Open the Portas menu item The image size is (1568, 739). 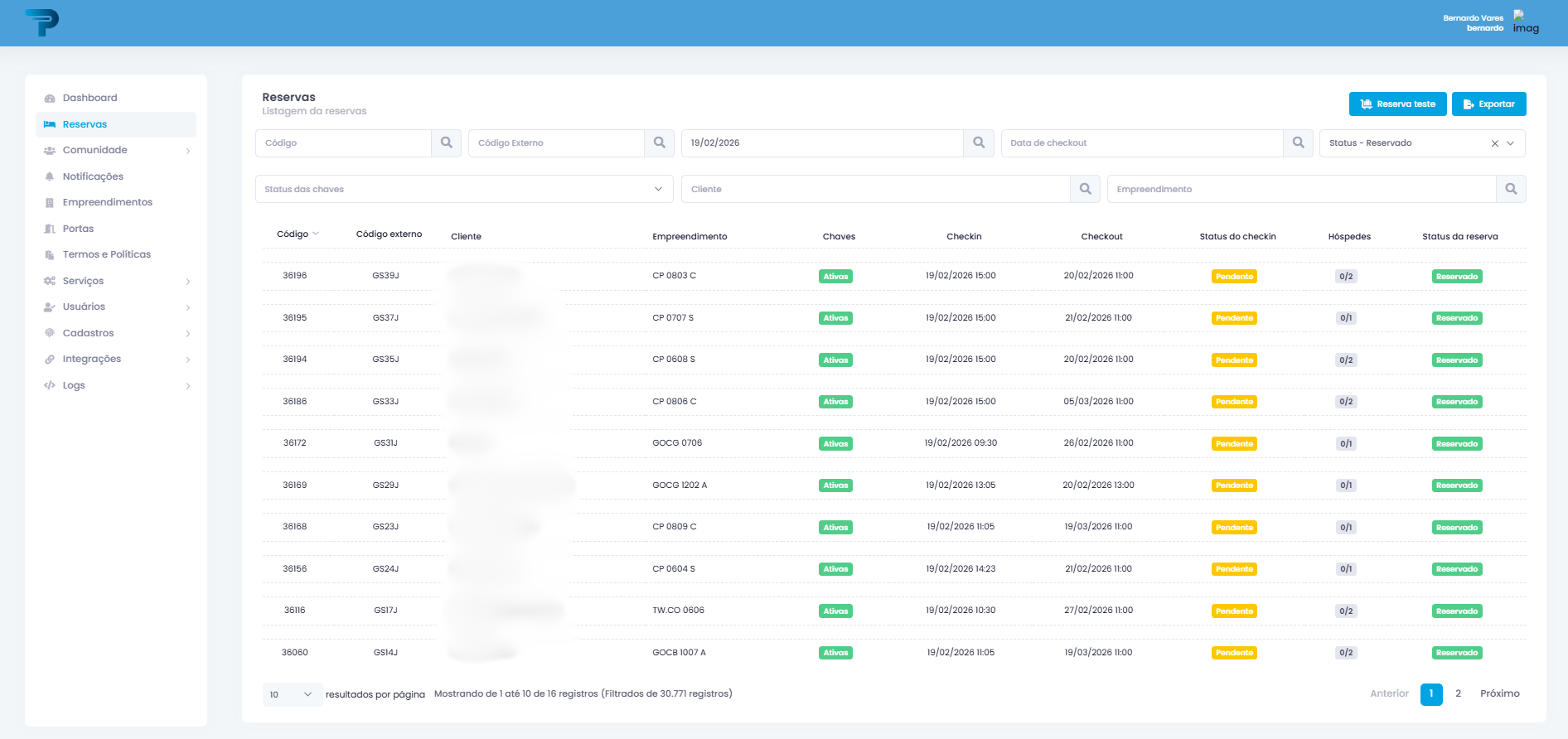pos(116,229)
